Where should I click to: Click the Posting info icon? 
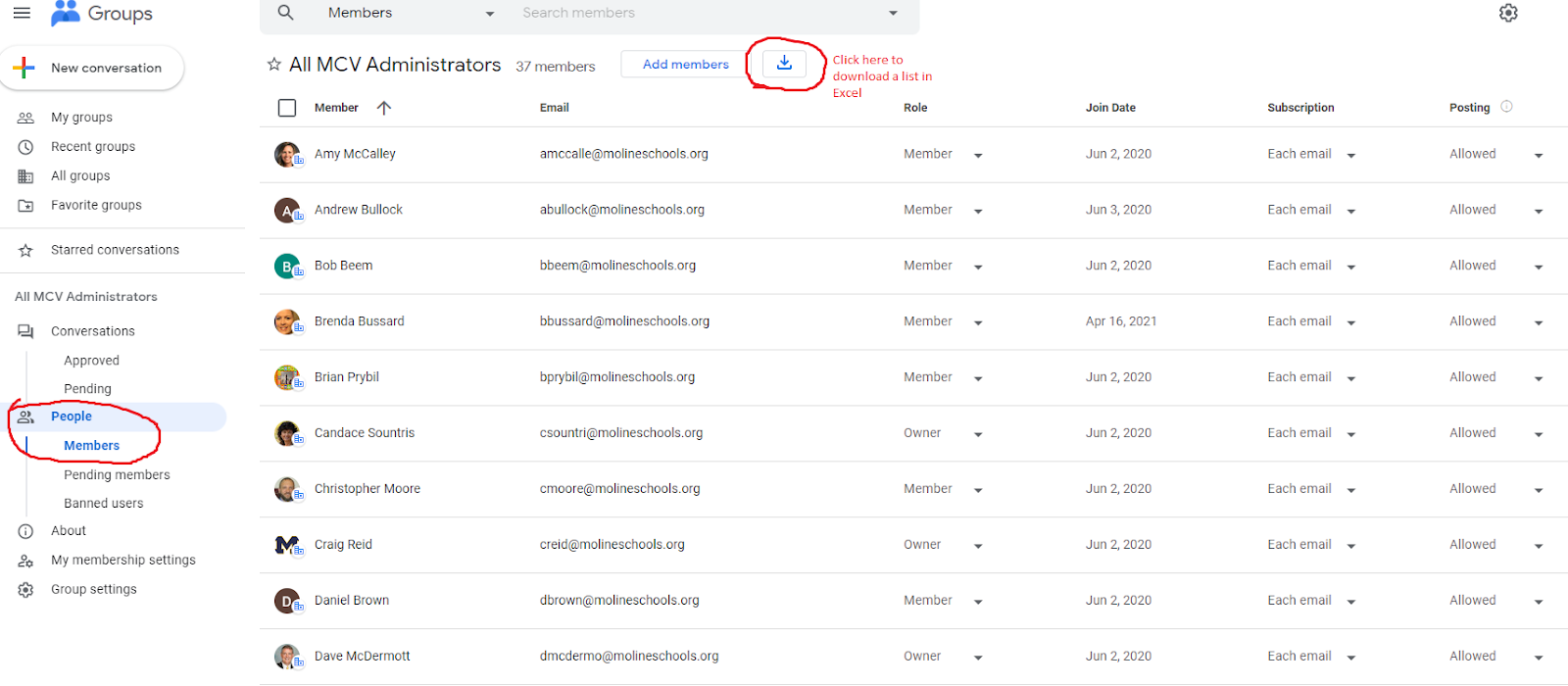tap(1506, 107)
